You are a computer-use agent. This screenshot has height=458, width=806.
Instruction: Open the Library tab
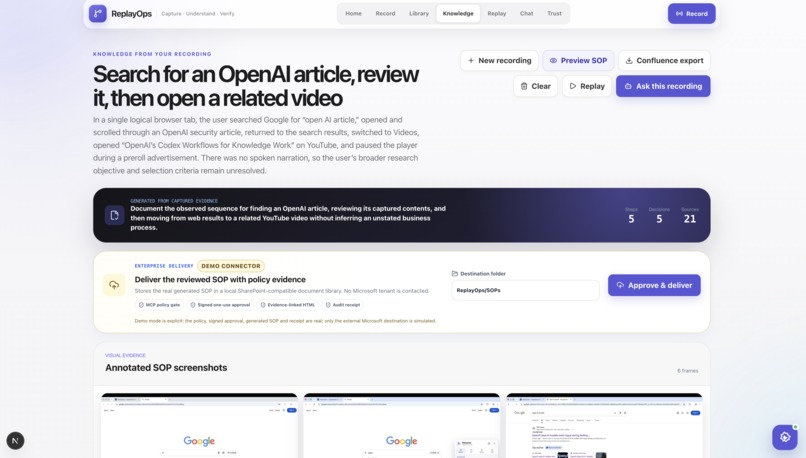click(x=418, y=14)
